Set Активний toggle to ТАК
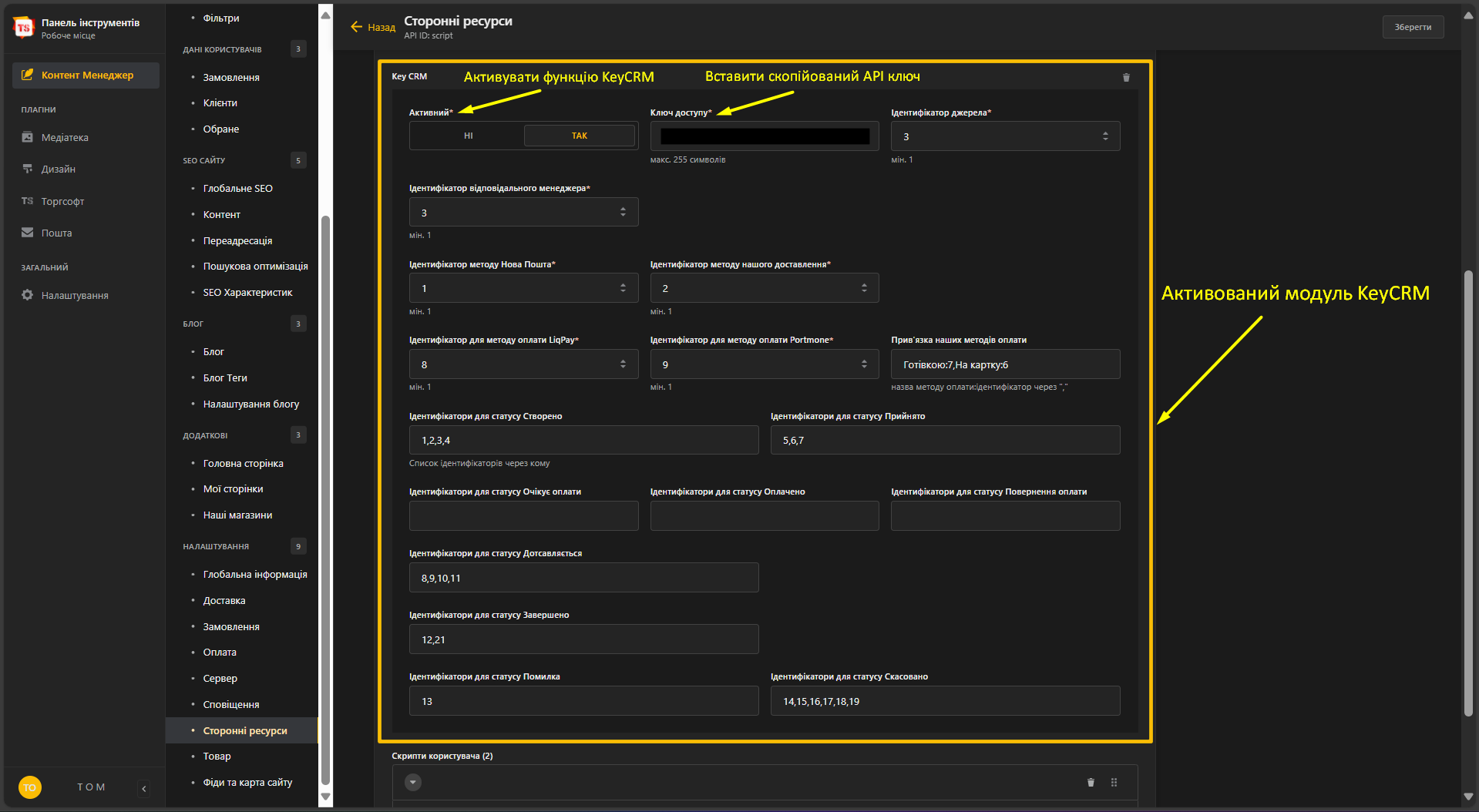 pyautogui.click(x=580, y=136)
